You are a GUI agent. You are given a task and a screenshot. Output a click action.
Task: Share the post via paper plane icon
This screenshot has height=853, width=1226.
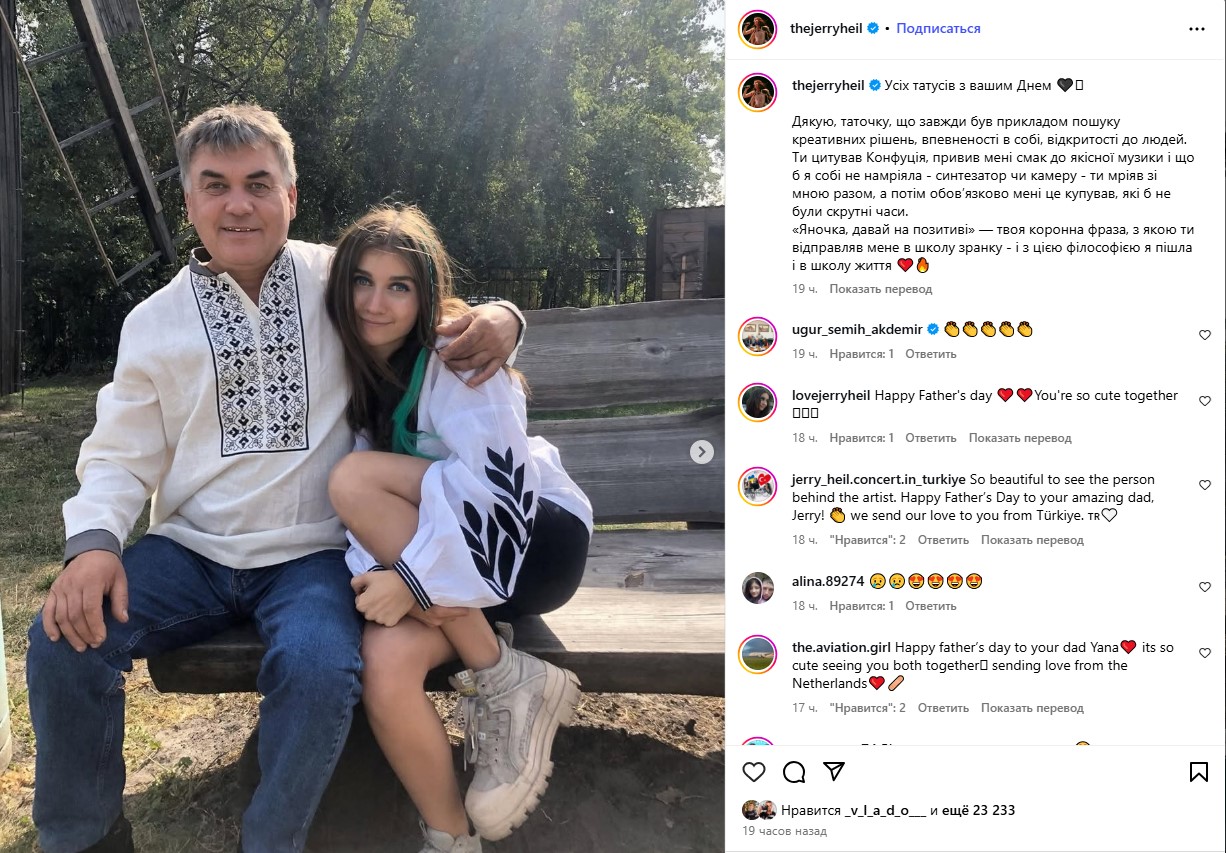(834, 772)
